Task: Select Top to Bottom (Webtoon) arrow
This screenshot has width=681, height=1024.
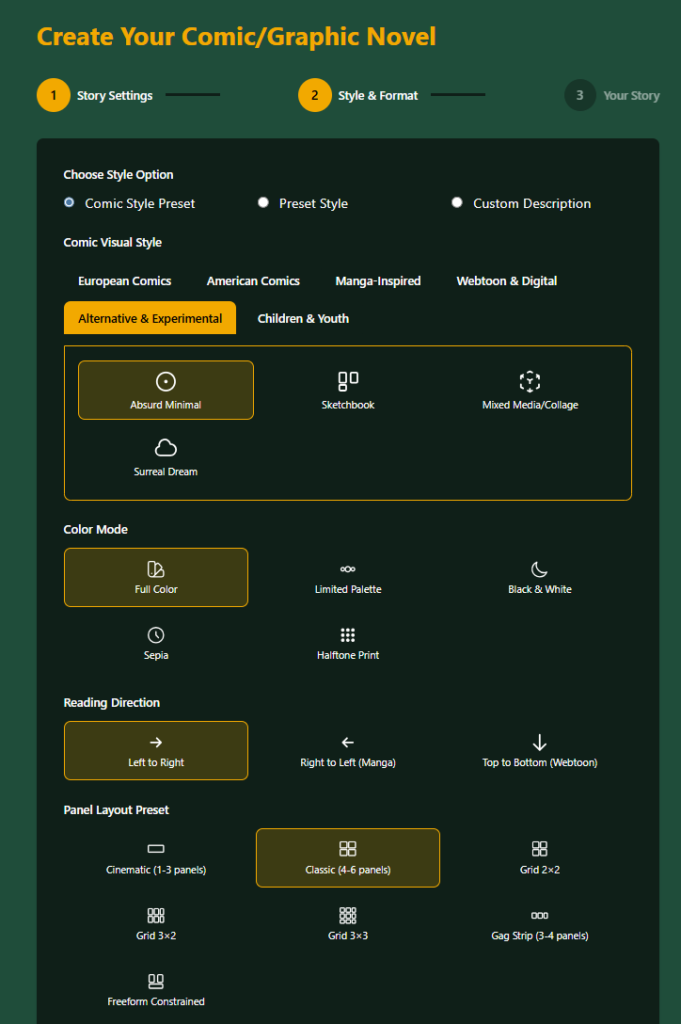Action: [539, 742]
